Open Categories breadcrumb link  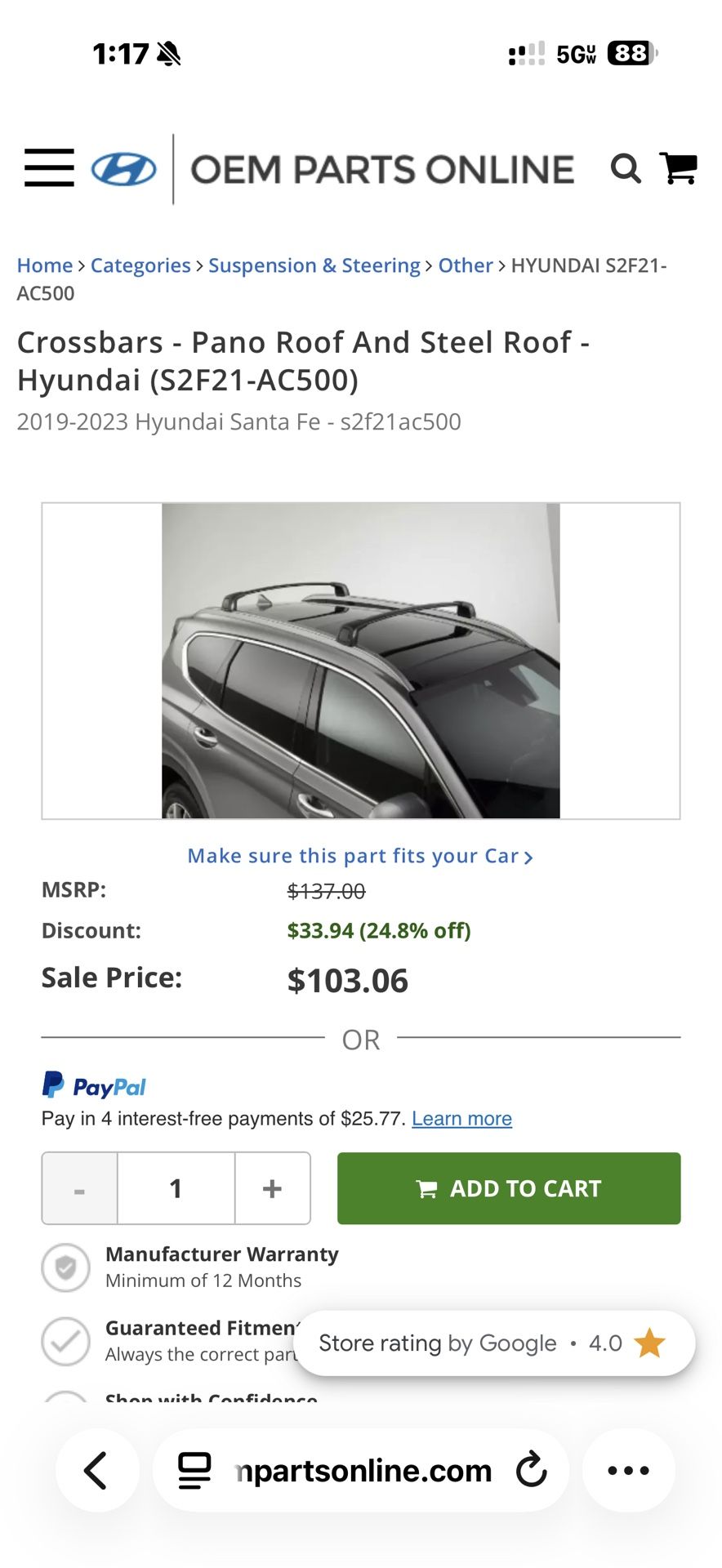click(140, 265)
